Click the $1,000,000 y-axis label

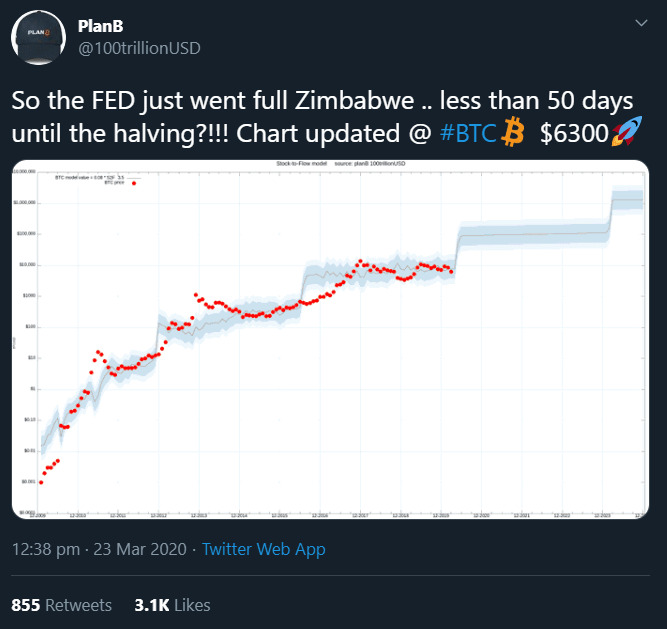click(x=25, y=202)
